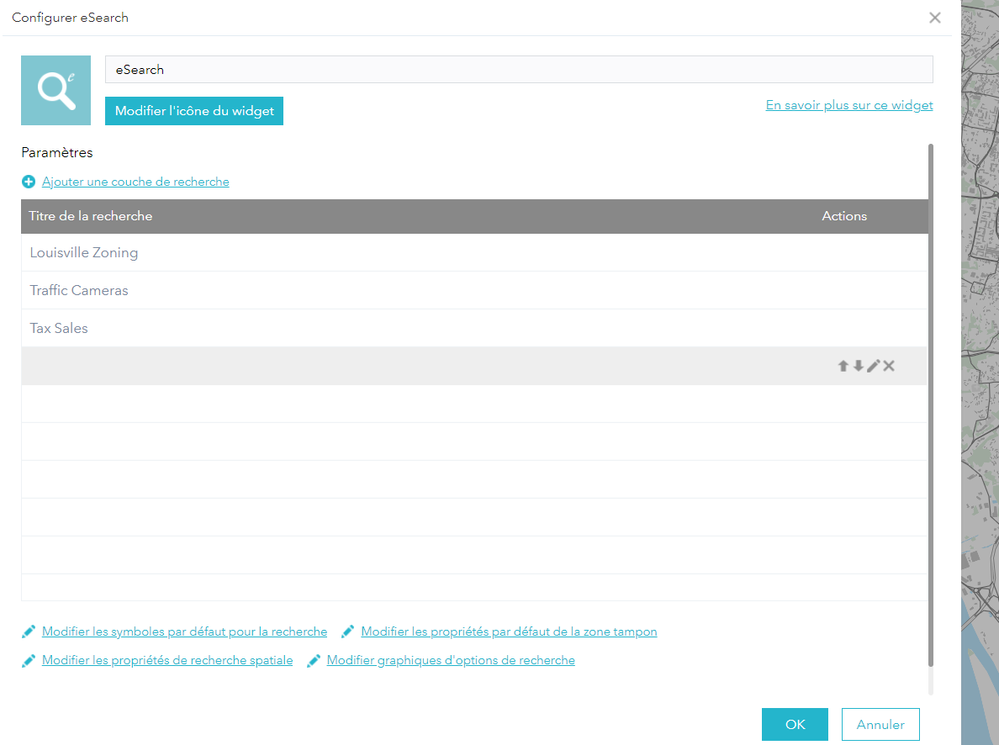The height and width of the screenshot is (745, 999).
Task: Close the Configurer eSearch dialog
Action: (935, 18)
